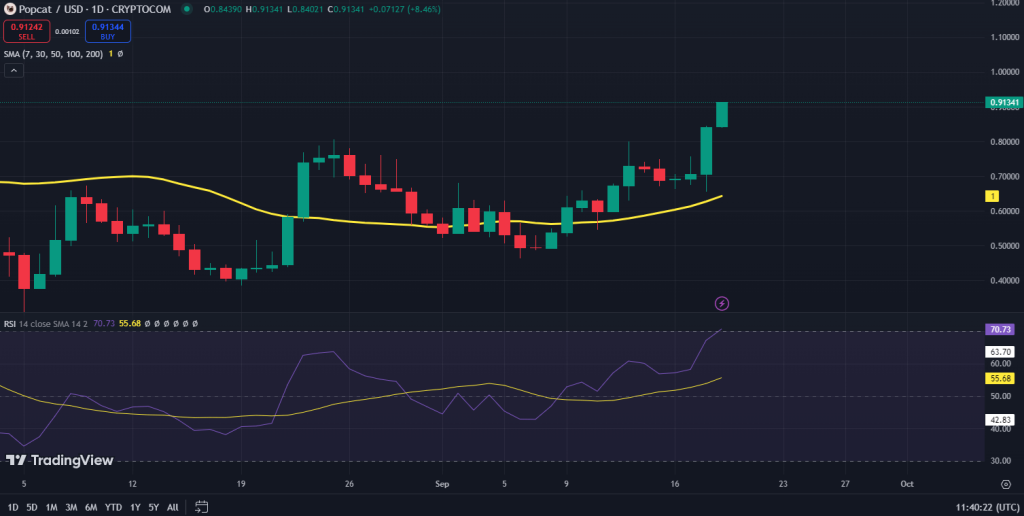Select the 6M time range
Image resolution: width=1024 pixels, height=516 pixels.
pos(91,506)
